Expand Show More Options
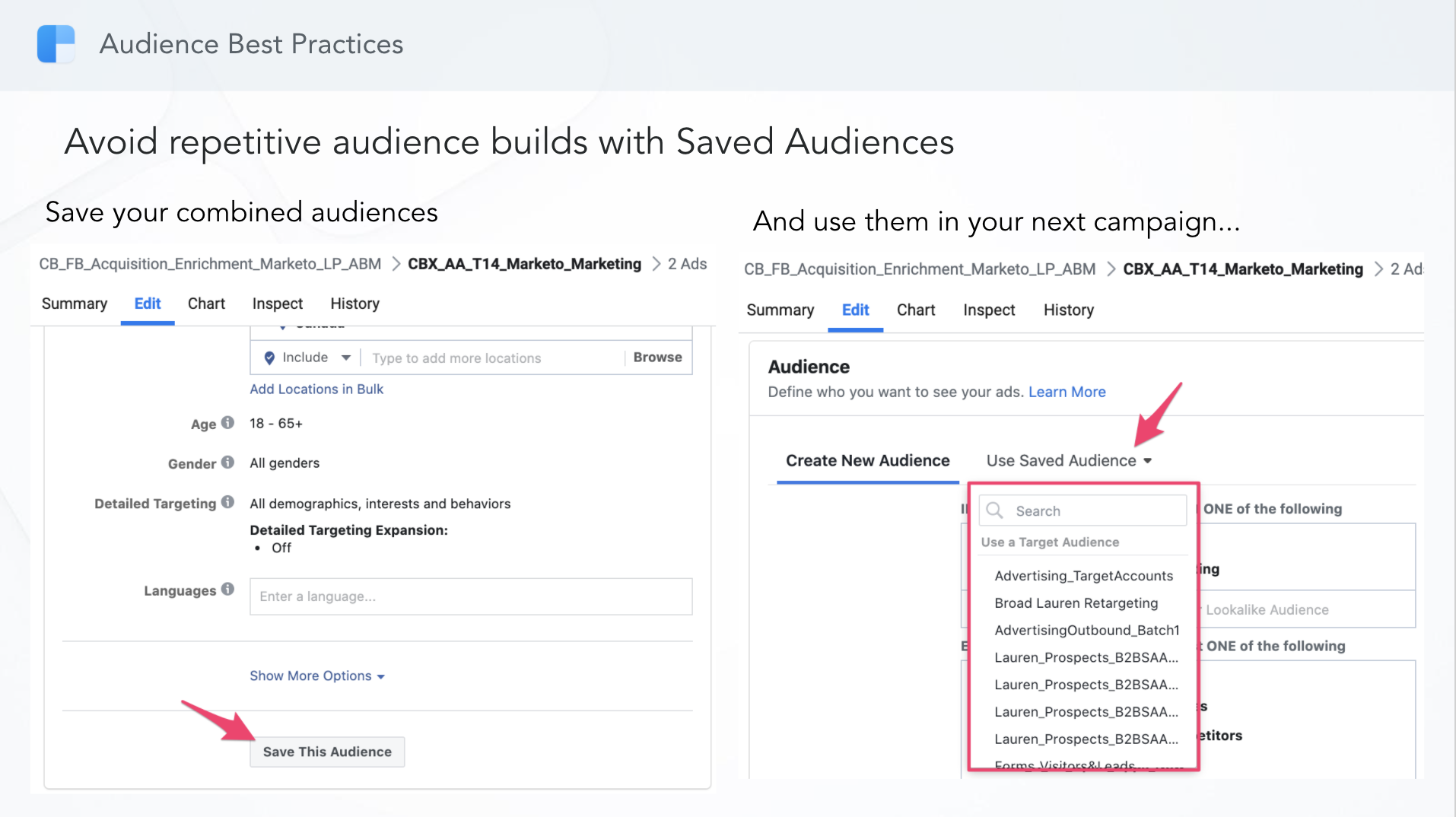1456x817 pixels. [x=316, y=676]
